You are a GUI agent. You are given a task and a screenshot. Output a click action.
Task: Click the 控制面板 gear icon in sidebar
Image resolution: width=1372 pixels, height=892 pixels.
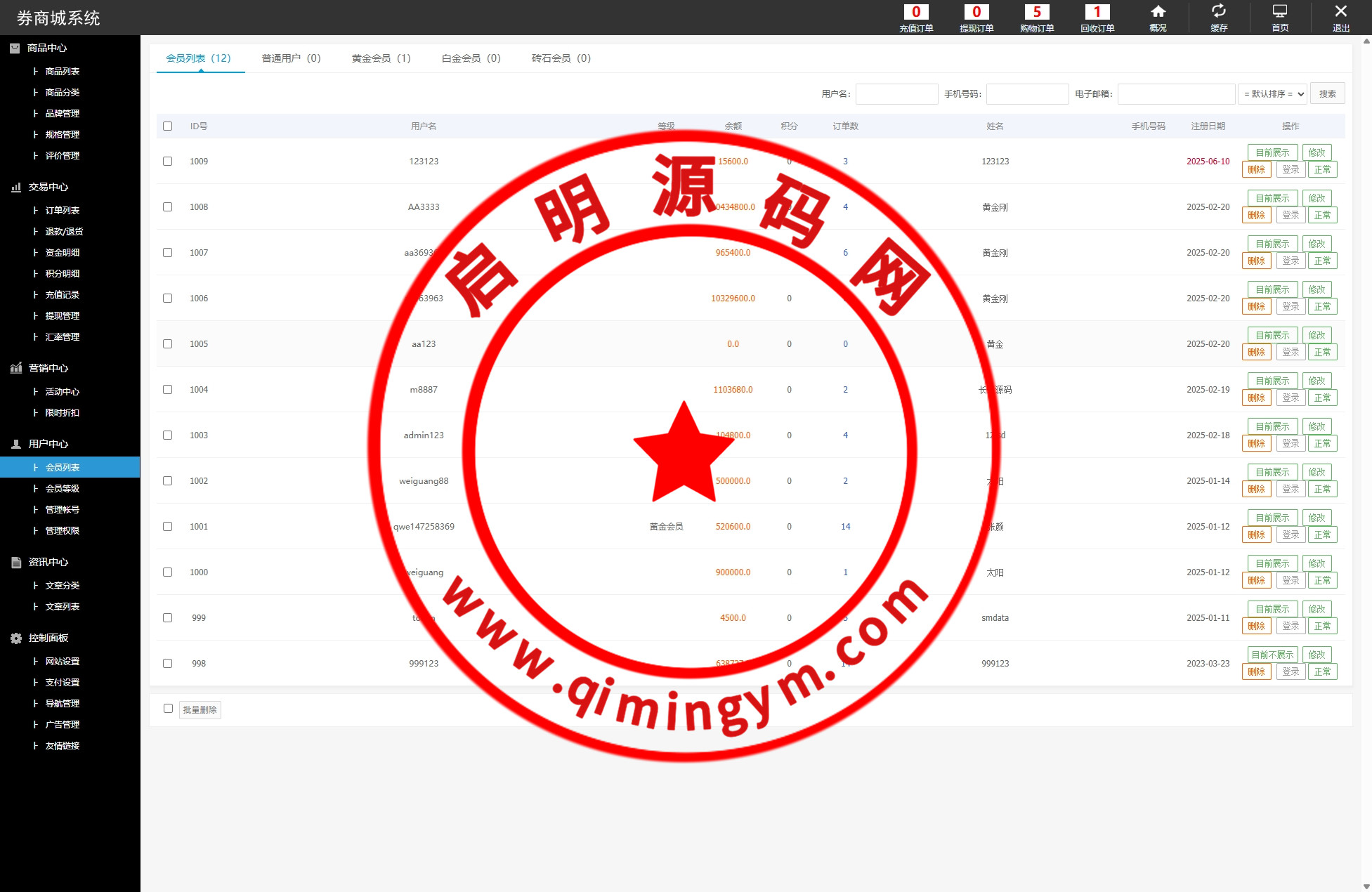pyautogui.click(x=16, y=638)
